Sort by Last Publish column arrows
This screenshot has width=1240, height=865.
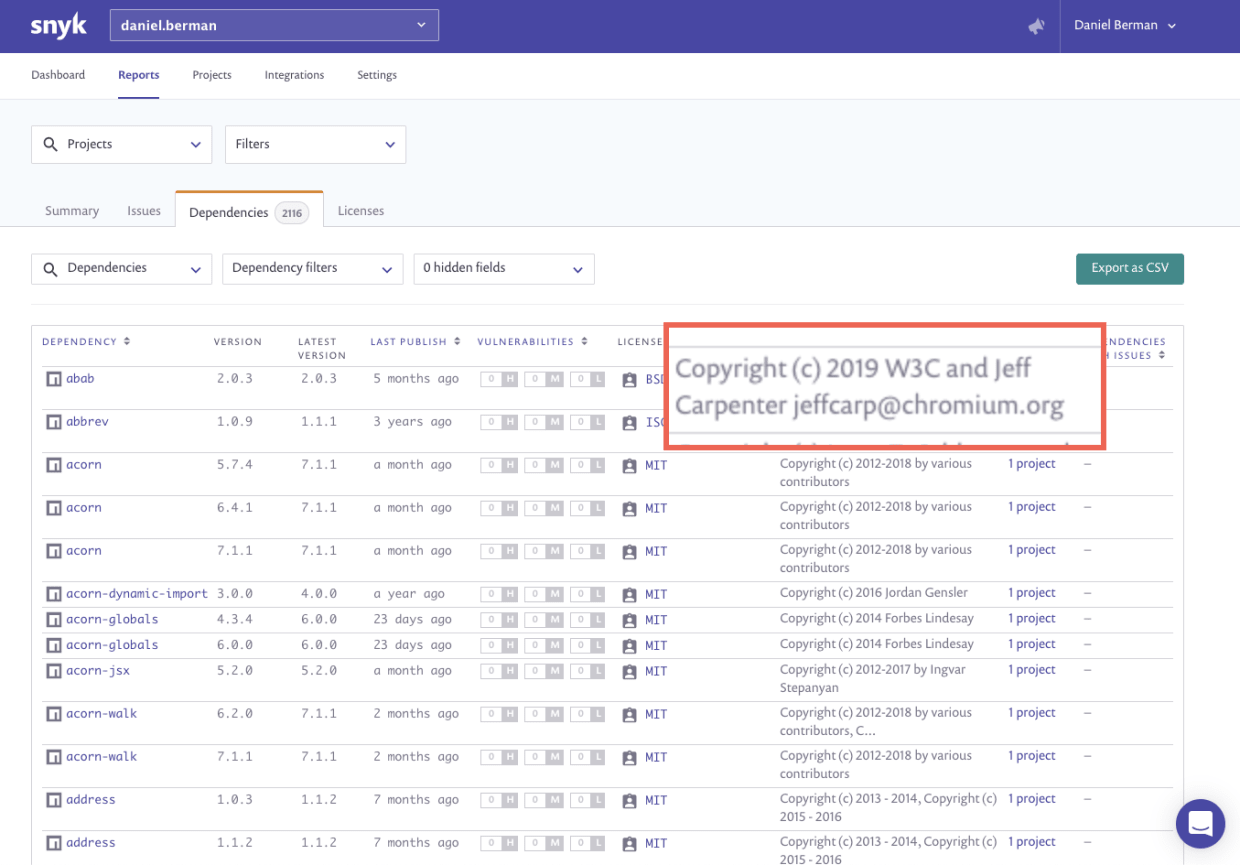coord(457,342)
